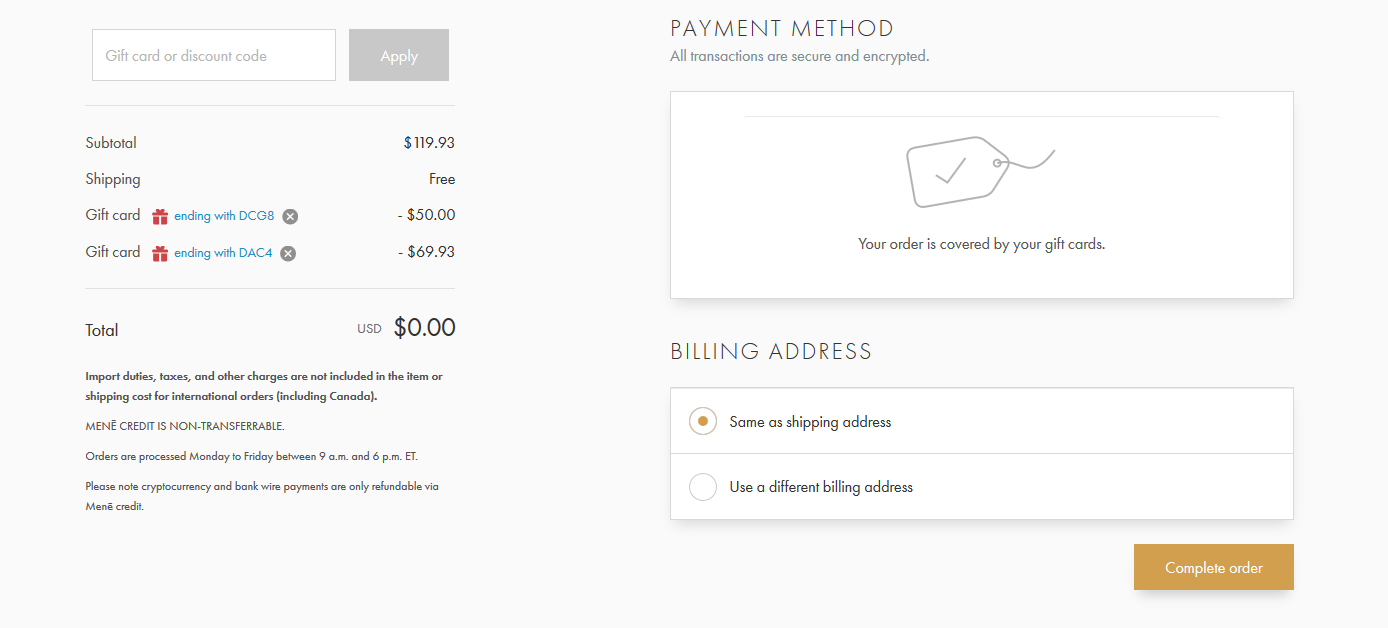
Task: Open the 'ending with DAC4' gift card link
Action: coord(223,253)
